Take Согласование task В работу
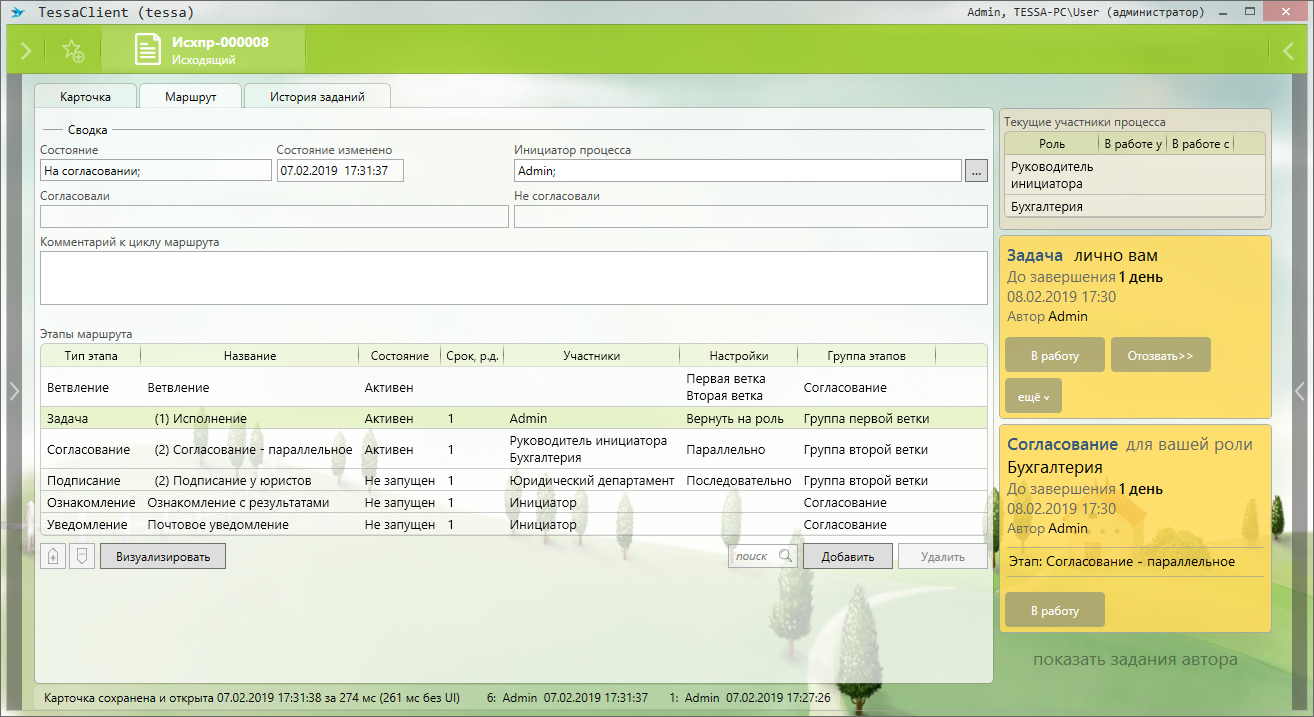The height and width of the screenshot is (717, 1314). coord(1055,610)
